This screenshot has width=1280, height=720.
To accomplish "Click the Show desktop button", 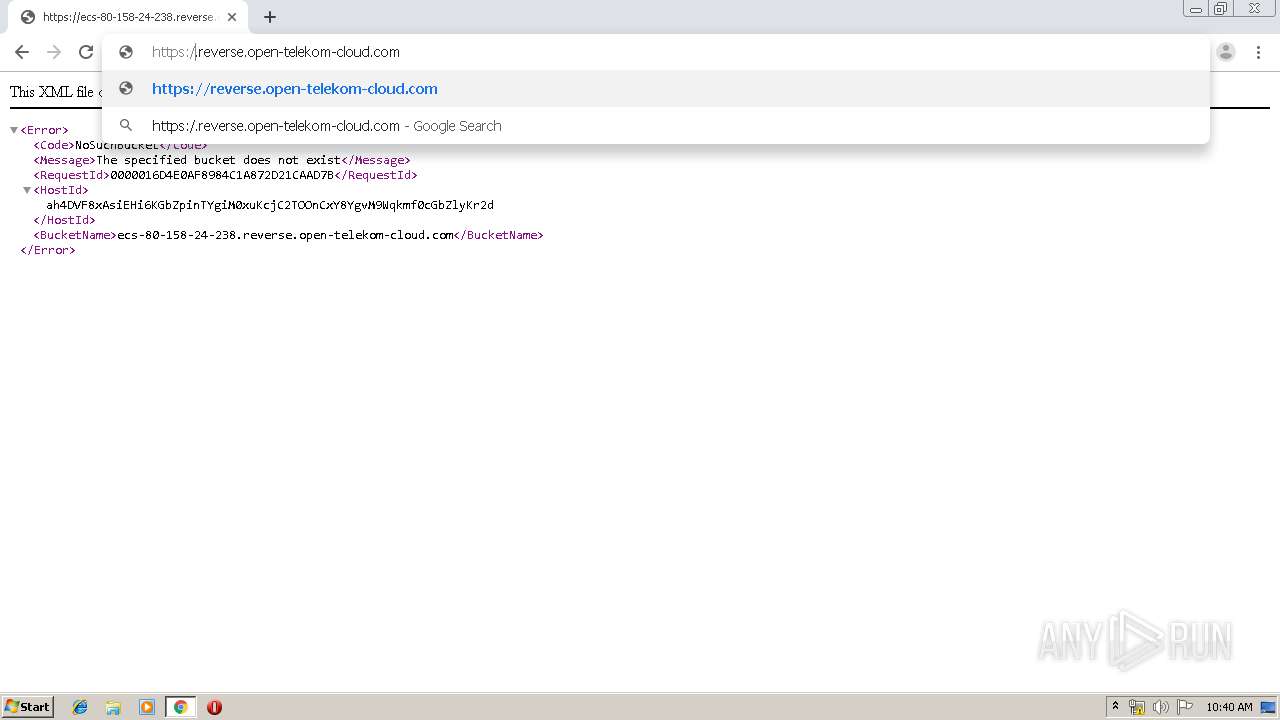I will [1269, 707].
